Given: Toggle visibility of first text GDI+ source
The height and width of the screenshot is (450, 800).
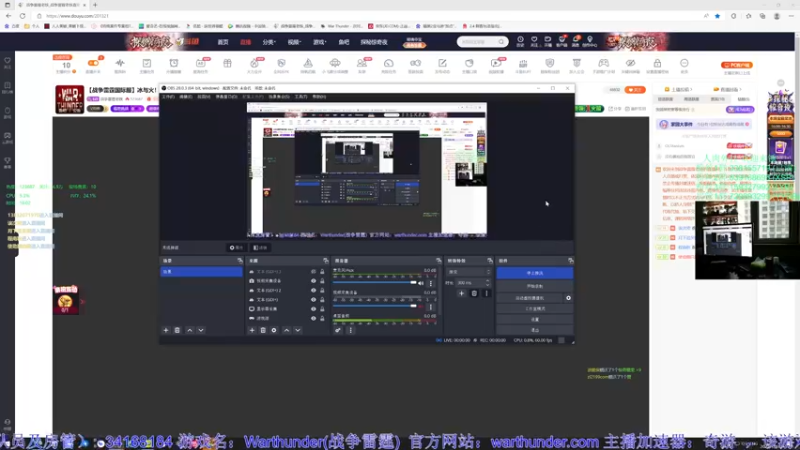Looking at the screenshot, I should click(x=313, y=271).
